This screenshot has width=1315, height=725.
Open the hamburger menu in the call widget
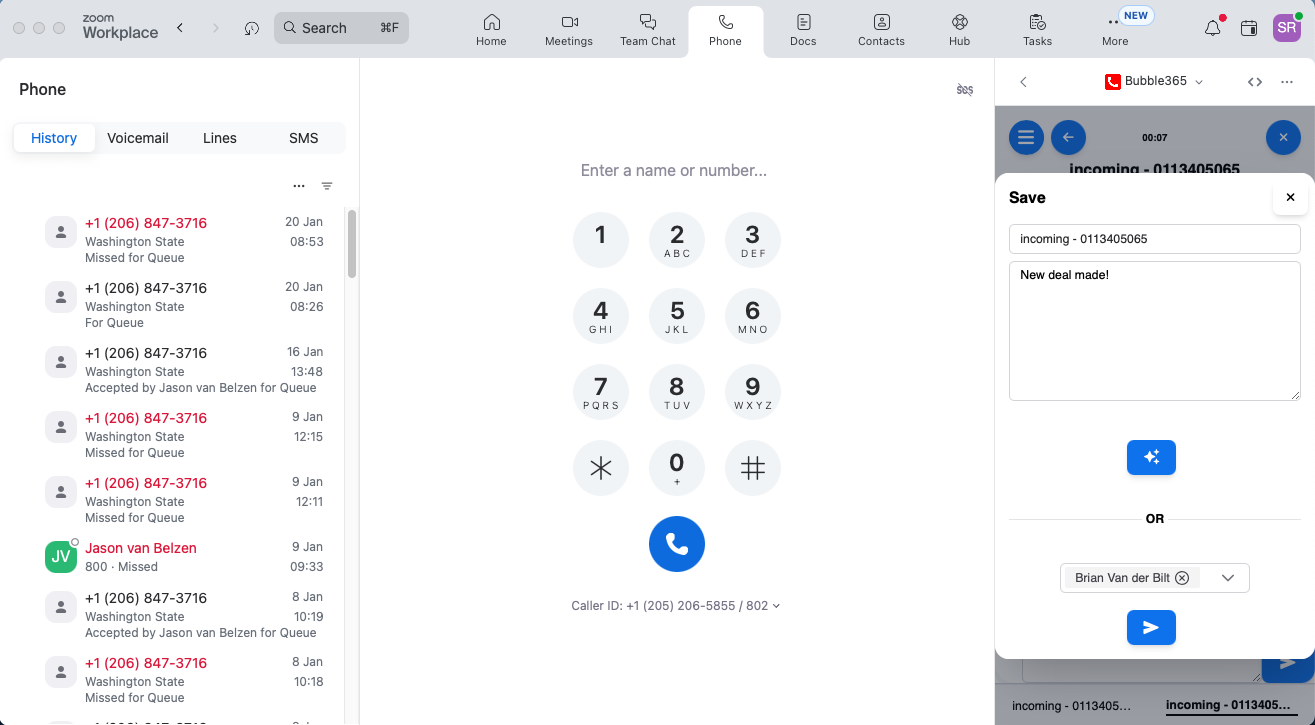pyautogui.click(x=1025, y=137)
